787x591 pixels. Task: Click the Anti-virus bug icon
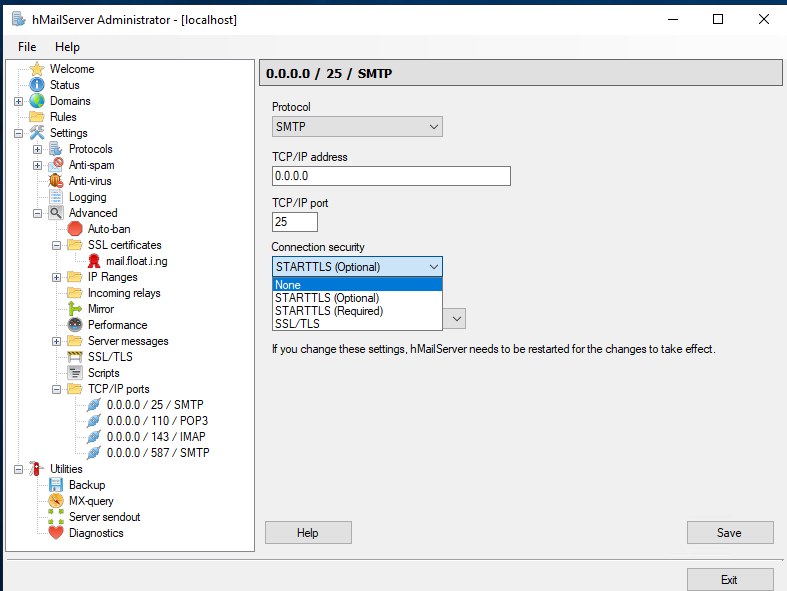pos(56,181)
